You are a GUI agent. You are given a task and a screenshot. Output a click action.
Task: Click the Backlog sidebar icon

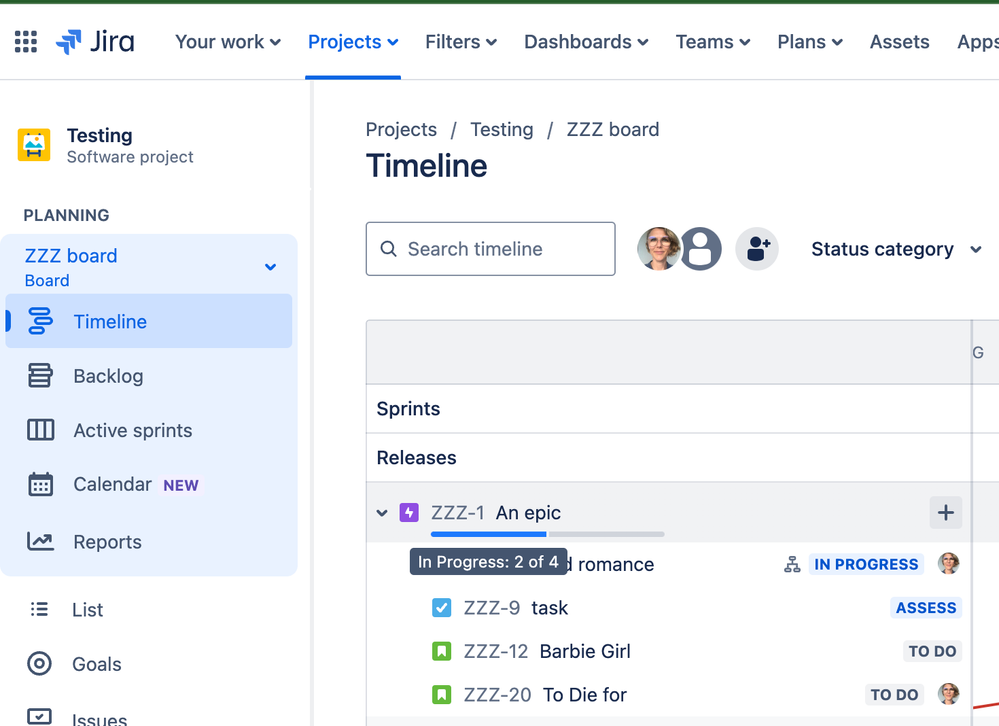pos(40,376)
